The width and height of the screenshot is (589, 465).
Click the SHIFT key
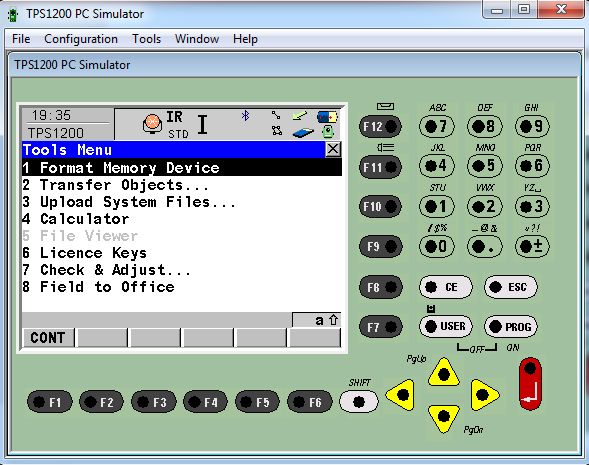click(359, 402)
